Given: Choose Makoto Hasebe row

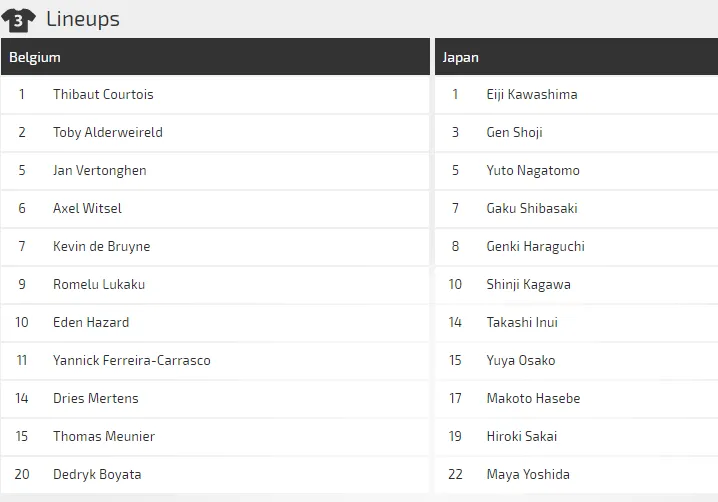Looking at the screenshot, I should 533,399.
